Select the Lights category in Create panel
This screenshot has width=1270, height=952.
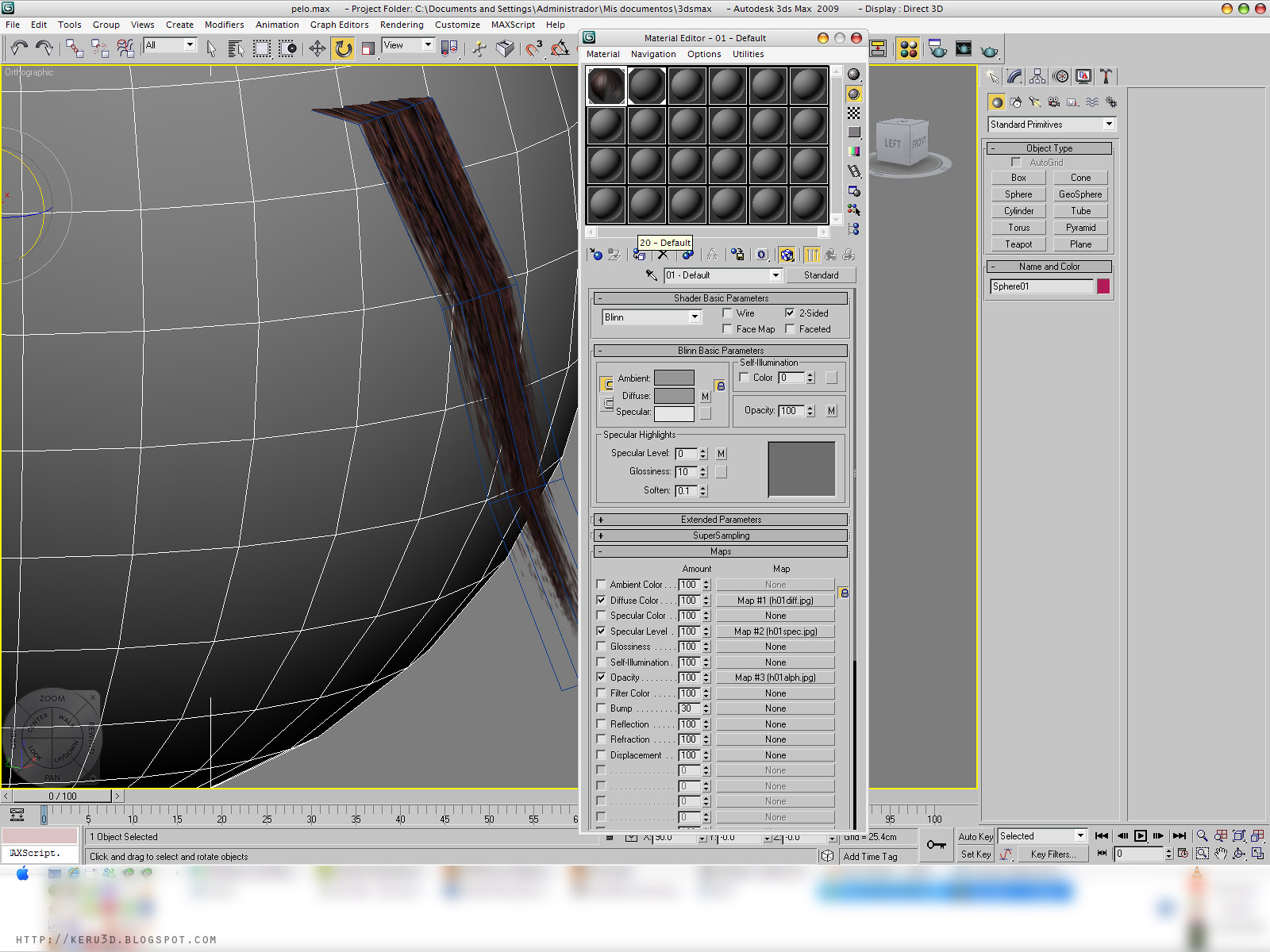click(1034, 102)
